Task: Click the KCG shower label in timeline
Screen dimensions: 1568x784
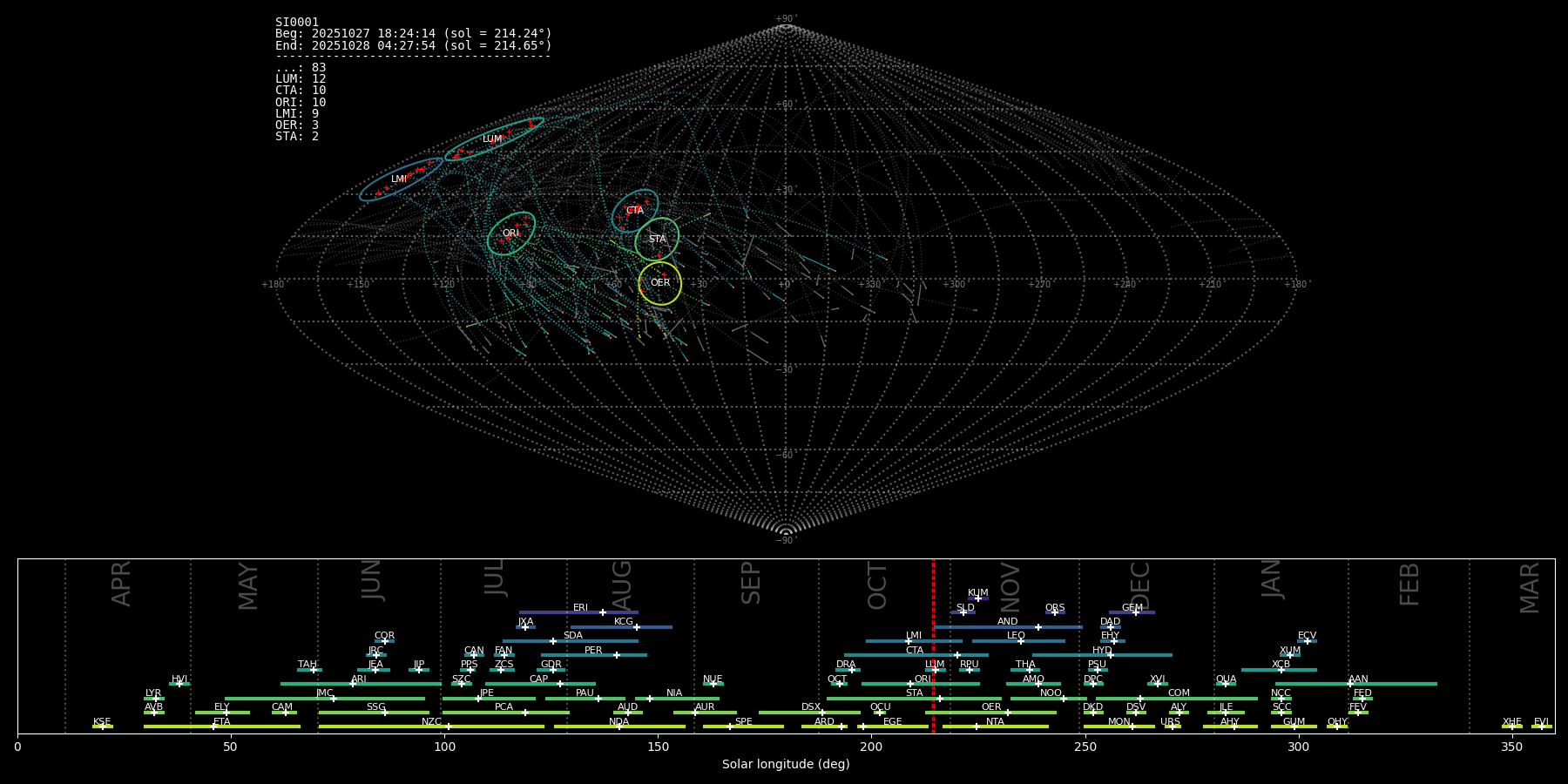Action: click(624, 622)
